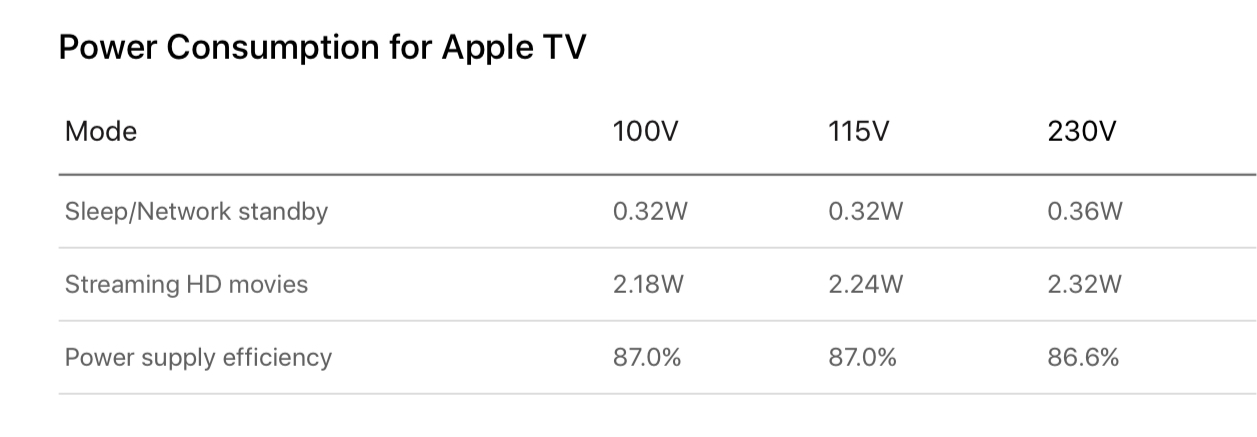Click the 87.0% efficiency under 100V
This screenshot has width=1257, height=437.
pos(647,358)
